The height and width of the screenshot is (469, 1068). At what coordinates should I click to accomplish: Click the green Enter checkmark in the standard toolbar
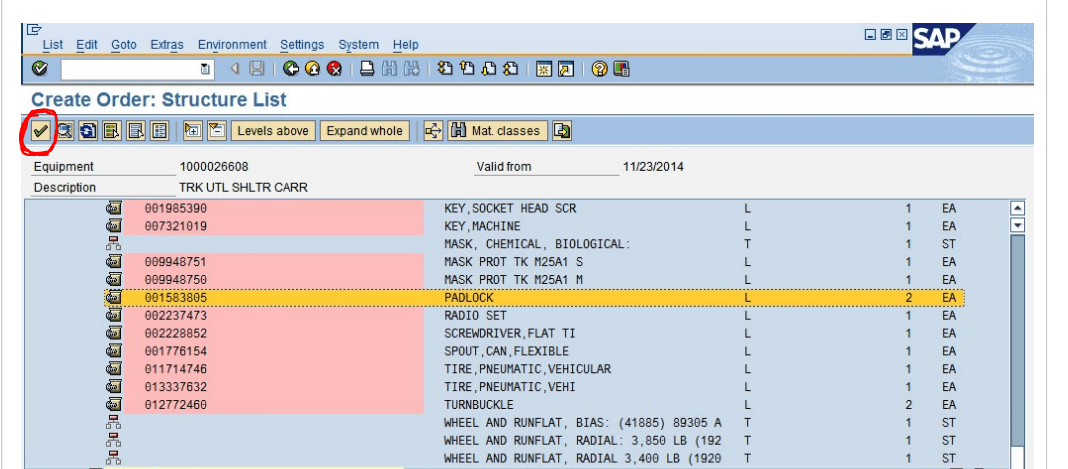point(40,69)
